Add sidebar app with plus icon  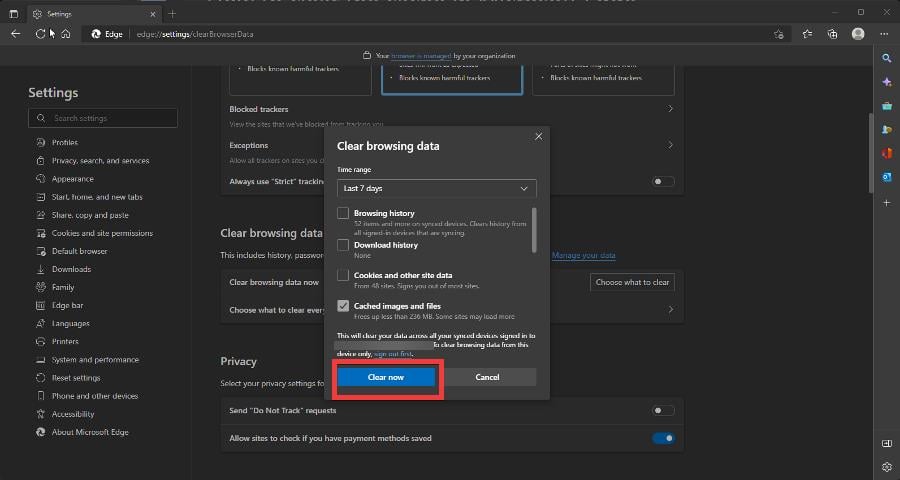tap(887, 203)
